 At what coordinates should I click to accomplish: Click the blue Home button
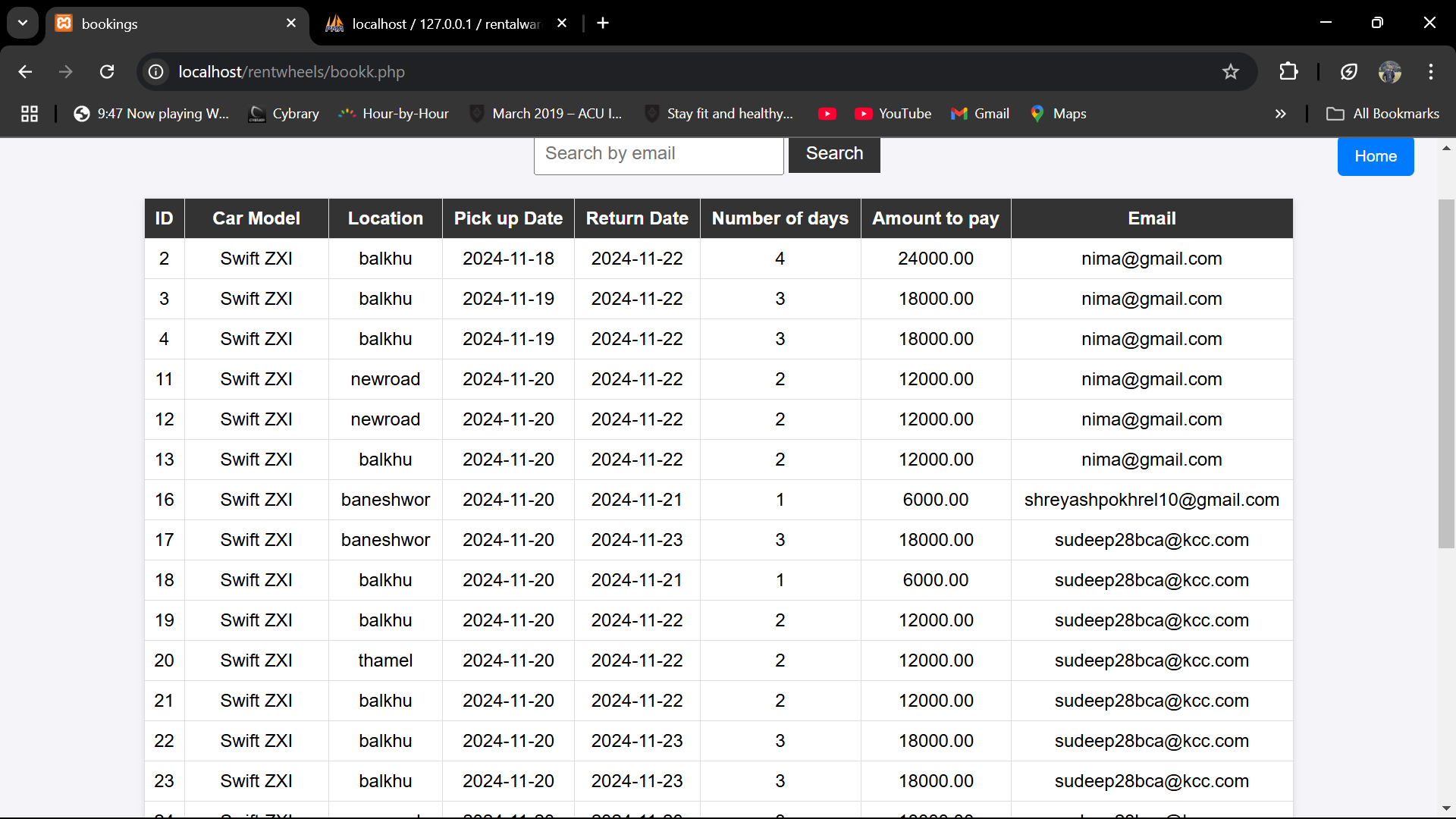point(1376,156)
